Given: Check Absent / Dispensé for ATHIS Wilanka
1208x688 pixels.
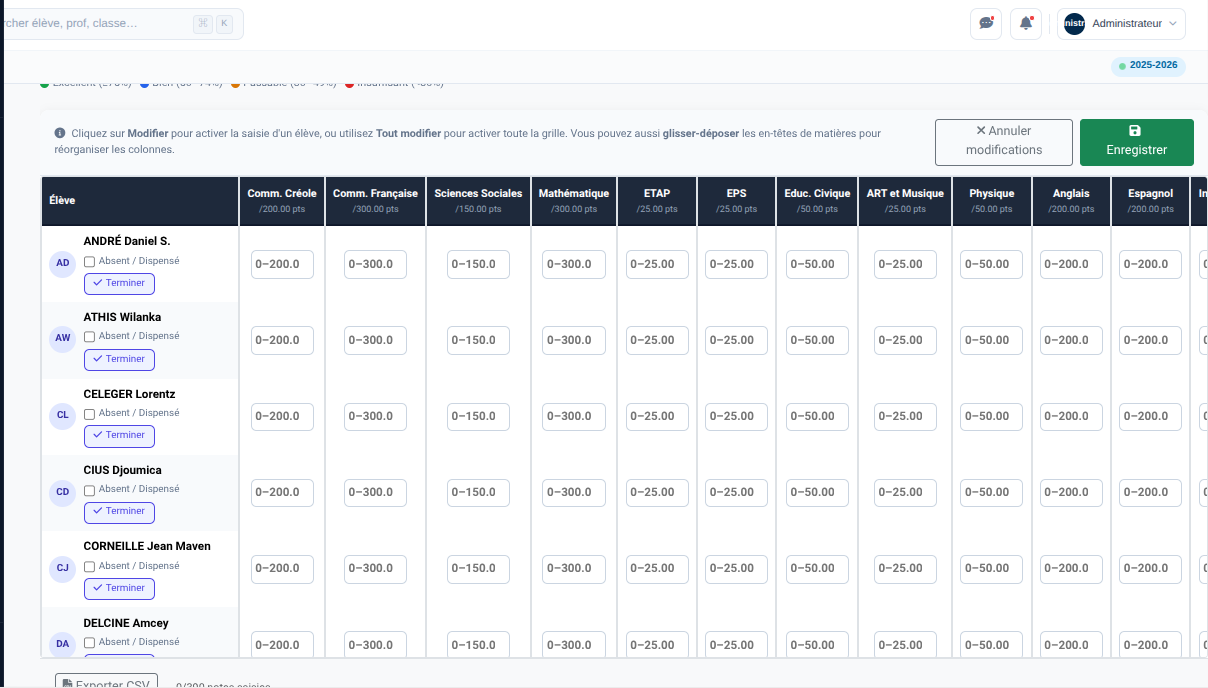Looking at the screenshot, I should tap(89, 337).
